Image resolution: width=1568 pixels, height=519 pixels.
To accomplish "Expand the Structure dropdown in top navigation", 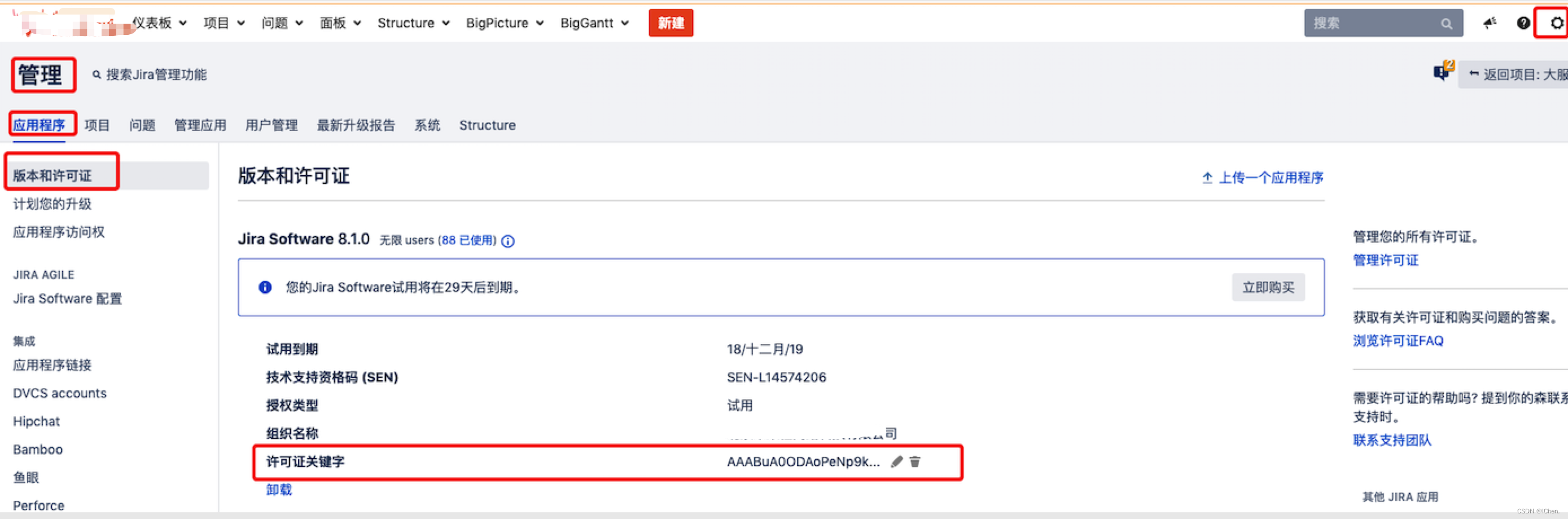I will point(413,23).
